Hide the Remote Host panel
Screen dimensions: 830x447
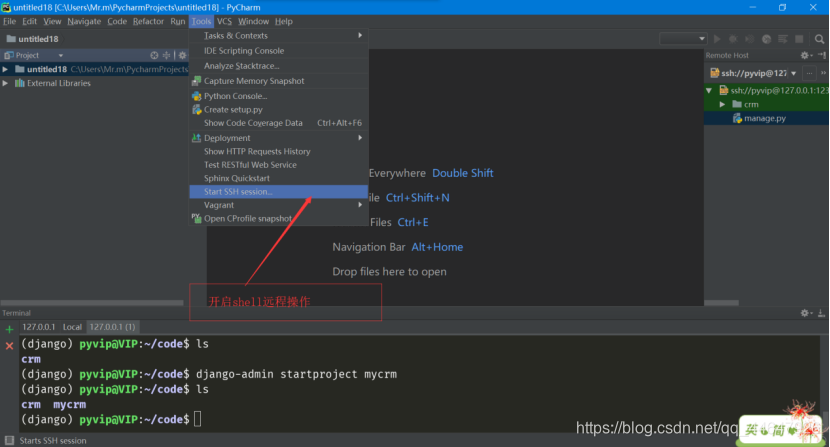point(822,55)
